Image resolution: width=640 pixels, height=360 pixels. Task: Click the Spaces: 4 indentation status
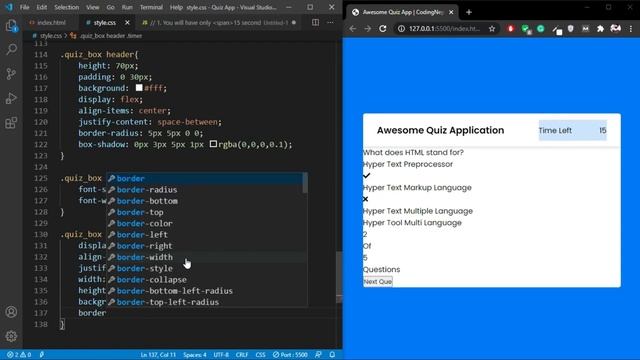click(x=195, y=355)
